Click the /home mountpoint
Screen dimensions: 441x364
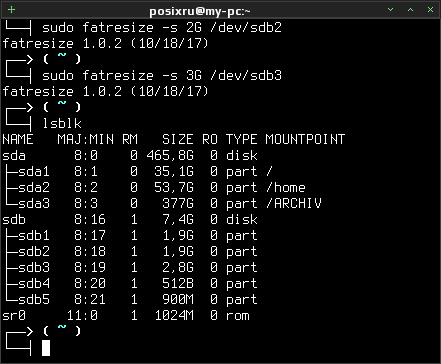(286, 187)
